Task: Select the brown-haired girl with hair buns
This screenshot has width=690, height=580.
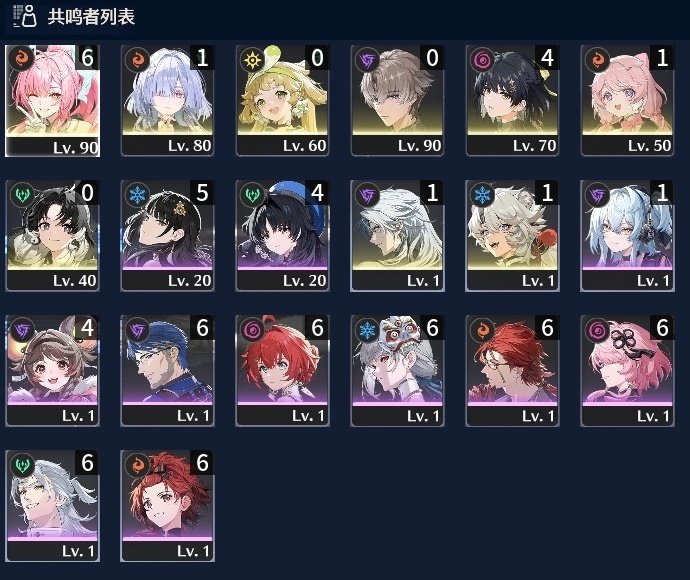Action: point(52,371)
